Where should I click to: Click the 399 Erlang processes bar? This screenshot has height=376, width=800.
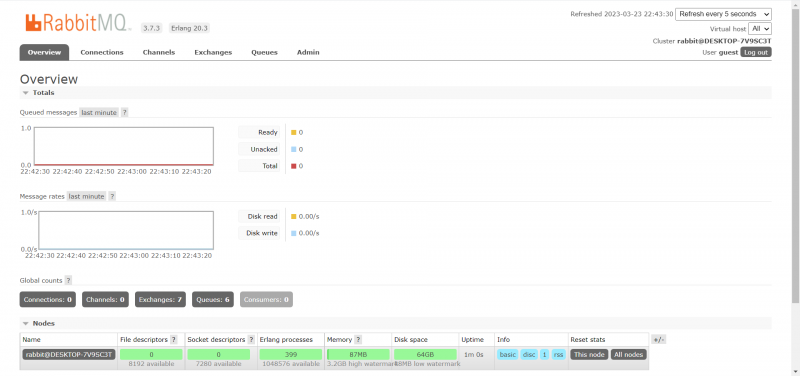click(291, 355)
